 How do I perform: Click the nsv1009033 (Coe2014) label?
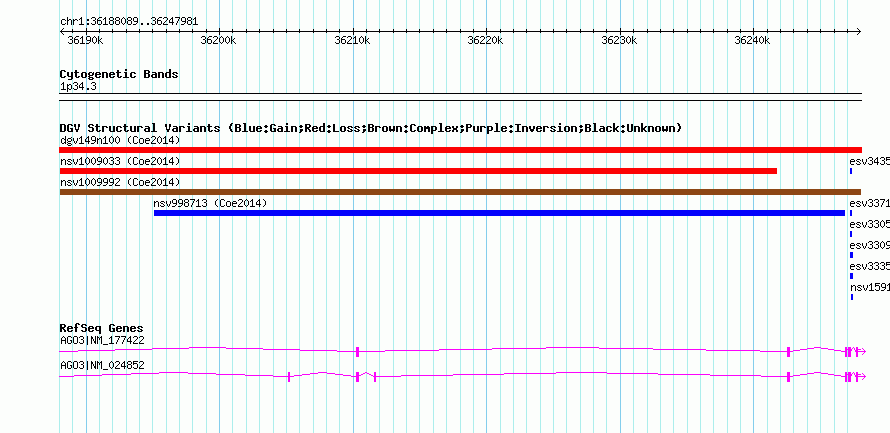(x=120, y=162)
